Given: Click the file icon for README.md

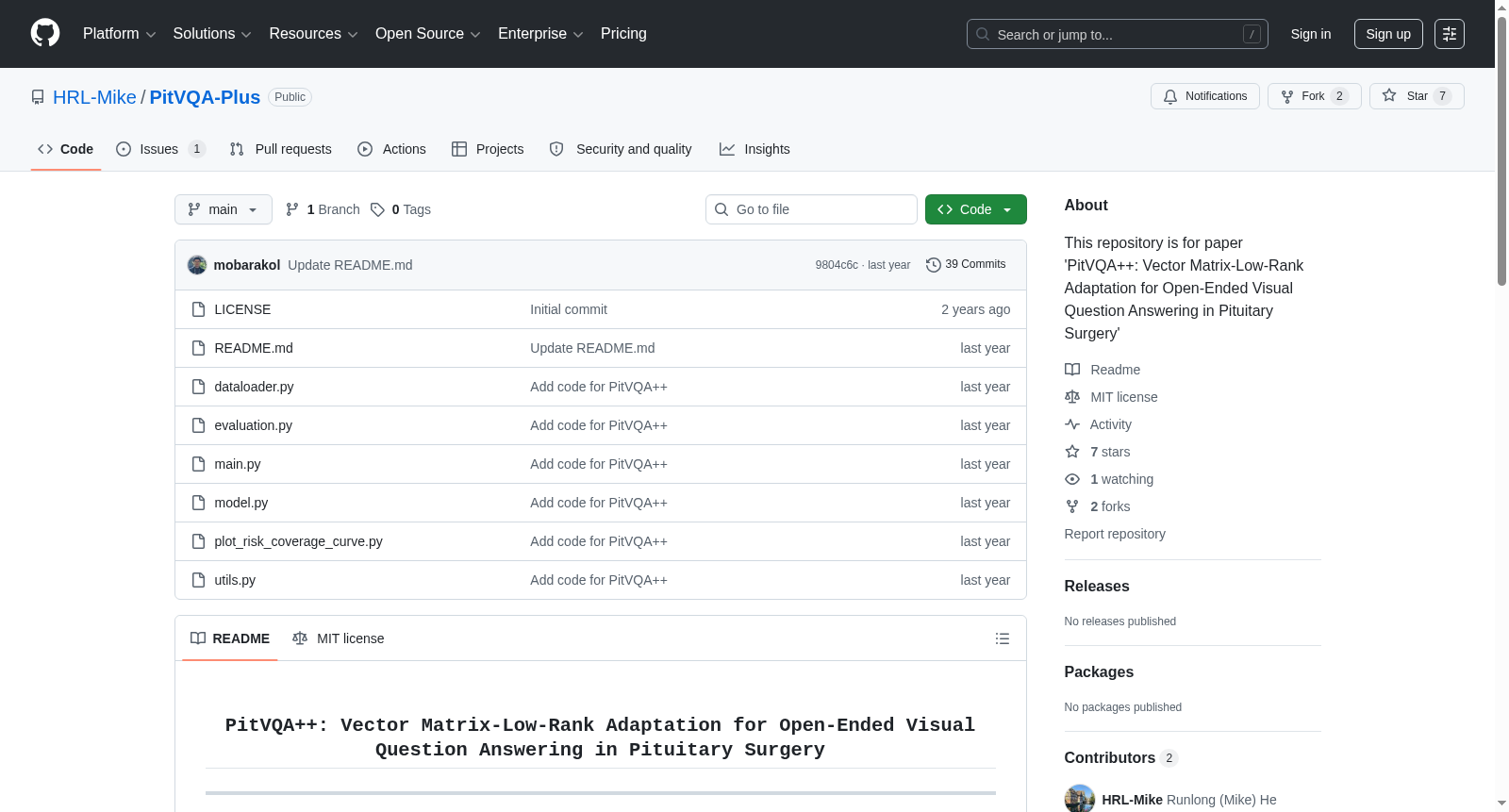Looking at the screenshot, I should pyautogui.click(x=198, y=348).
